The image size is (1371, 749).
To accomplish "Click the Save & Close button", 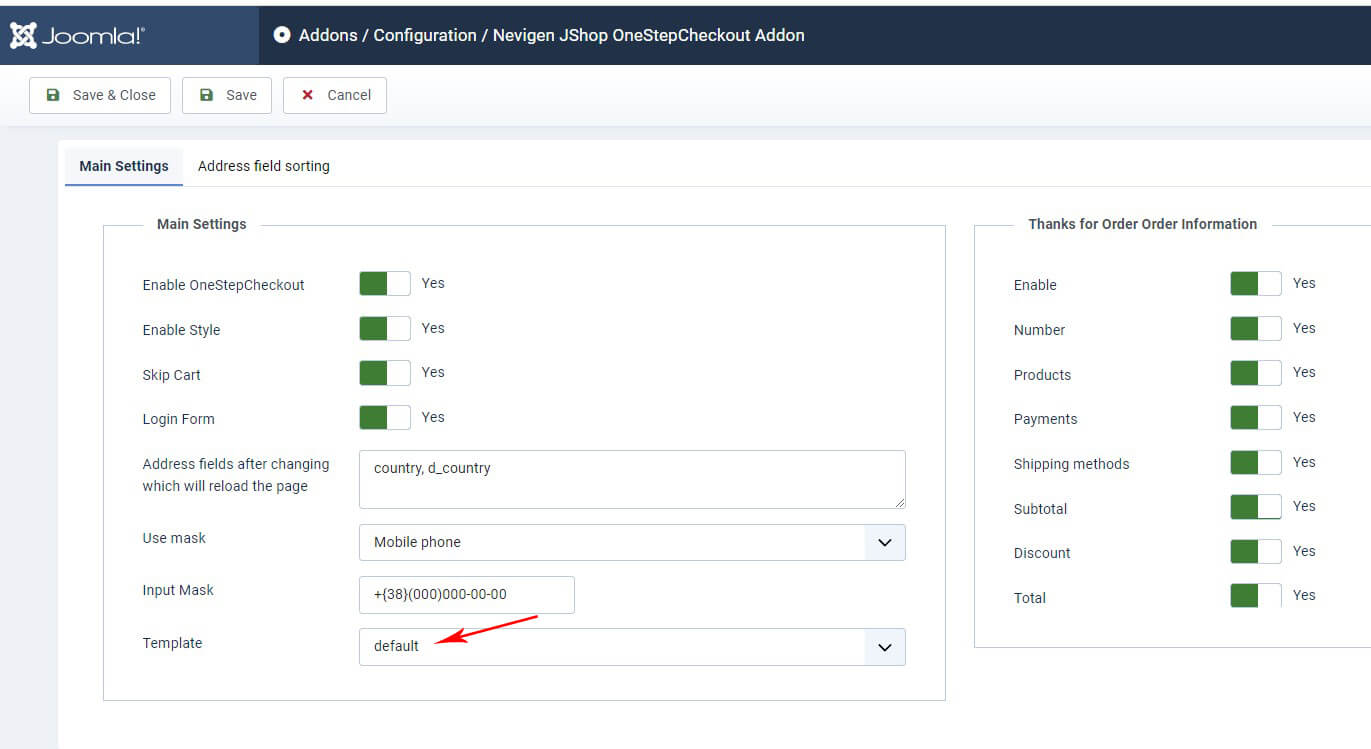I will pyautogui.click(x=100, y=95).
